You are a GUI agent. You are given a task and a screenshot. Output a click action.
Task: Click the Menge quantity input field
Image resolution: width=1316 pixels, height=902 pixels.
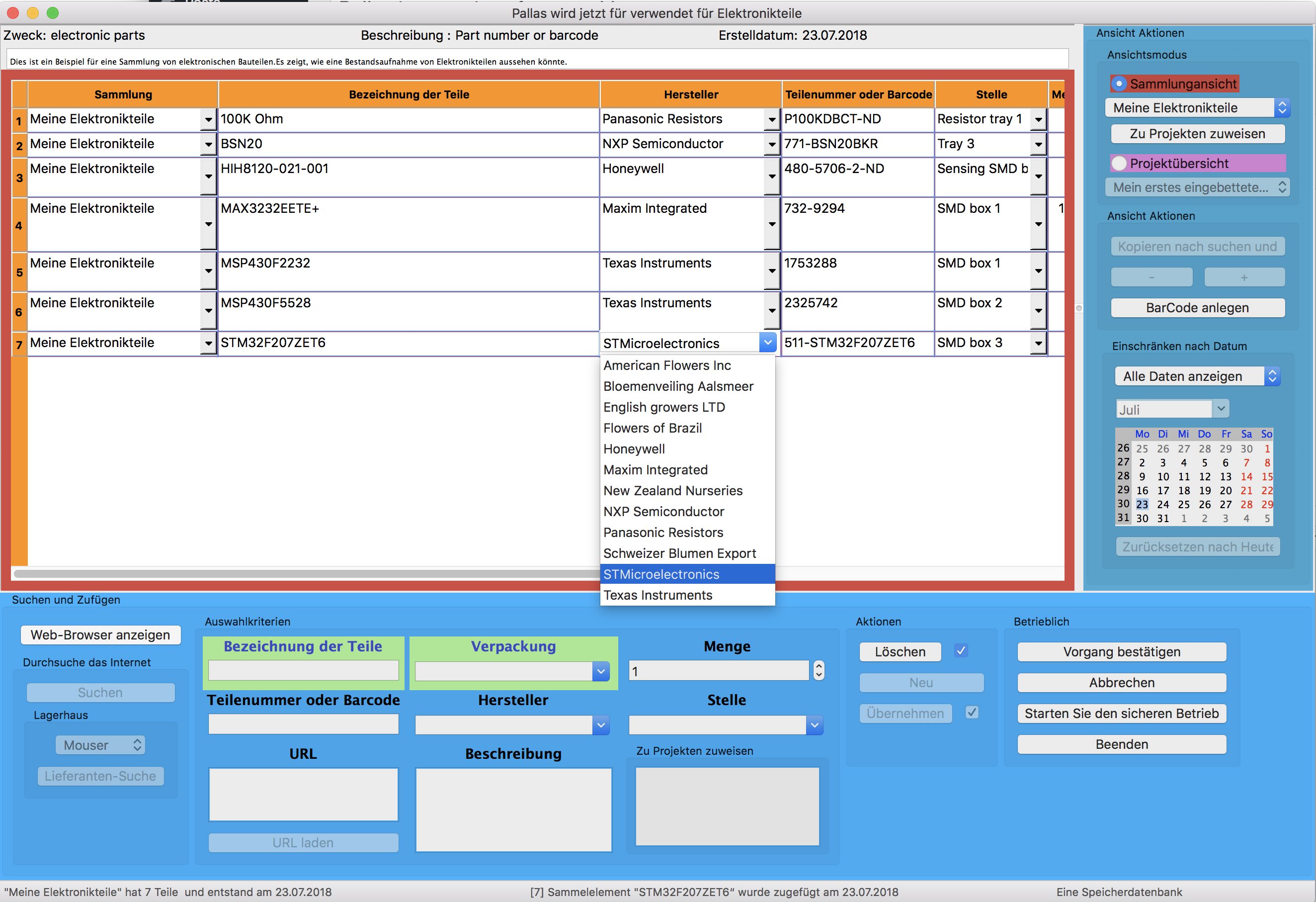pyautogui.click(x=719, y=671)
